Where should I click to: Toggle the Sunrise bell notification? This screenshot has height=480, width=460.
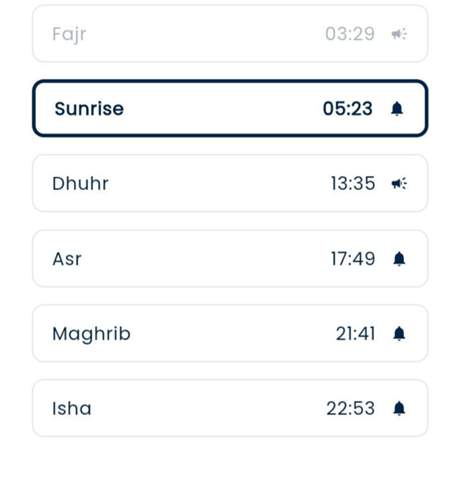(397, 109)
